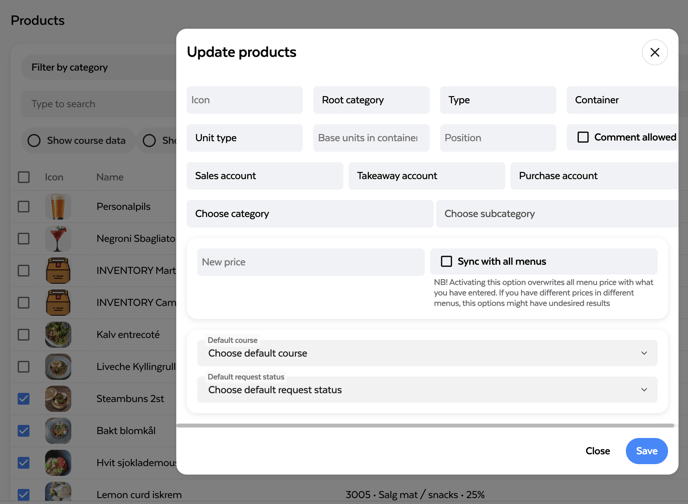Open the Unit type dropdown
This screenshot has height=504, width=688.
pos(244,138)
